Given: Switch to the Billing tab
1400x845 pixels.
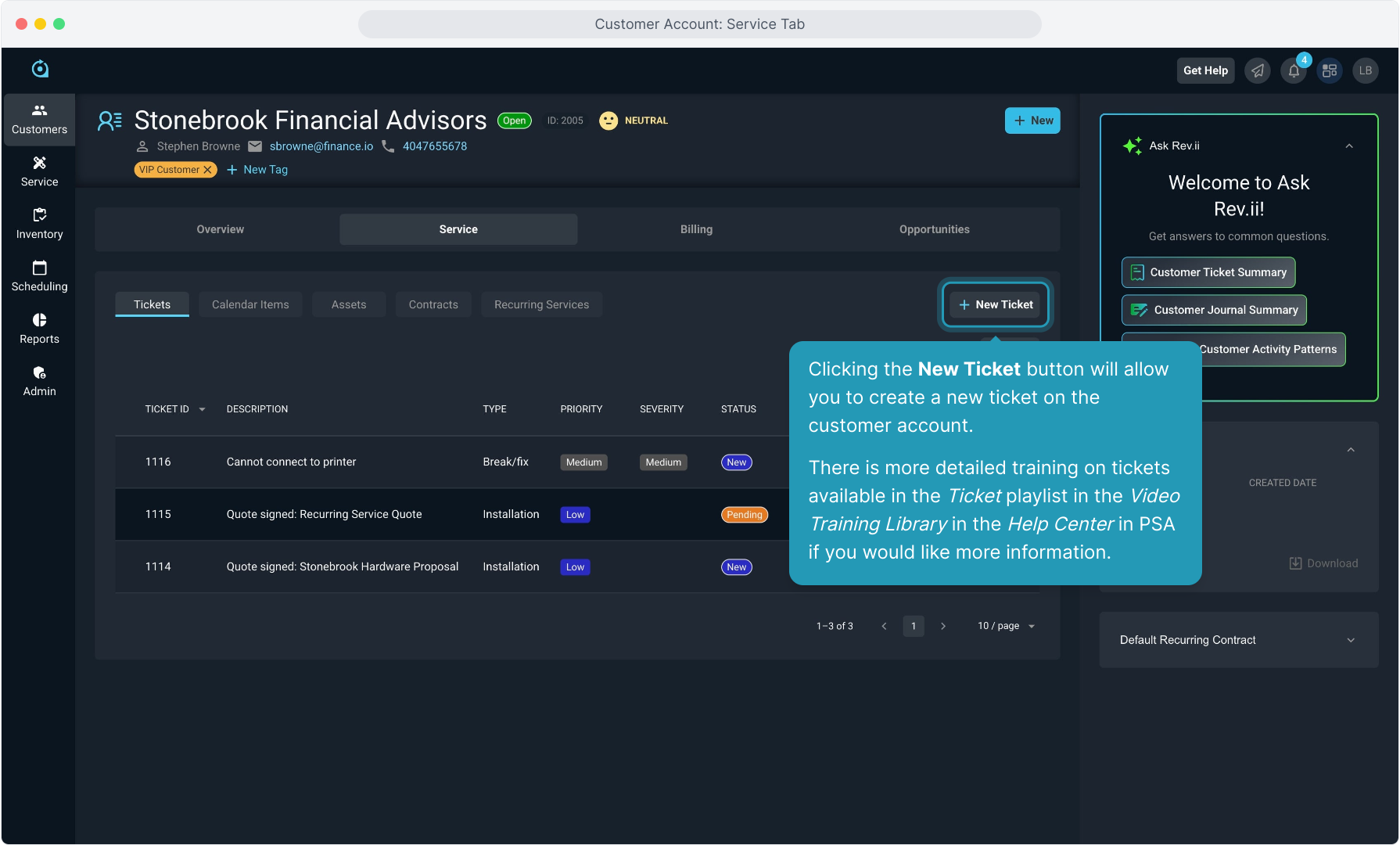Looking at the screenshot, I should pos(696,229).
